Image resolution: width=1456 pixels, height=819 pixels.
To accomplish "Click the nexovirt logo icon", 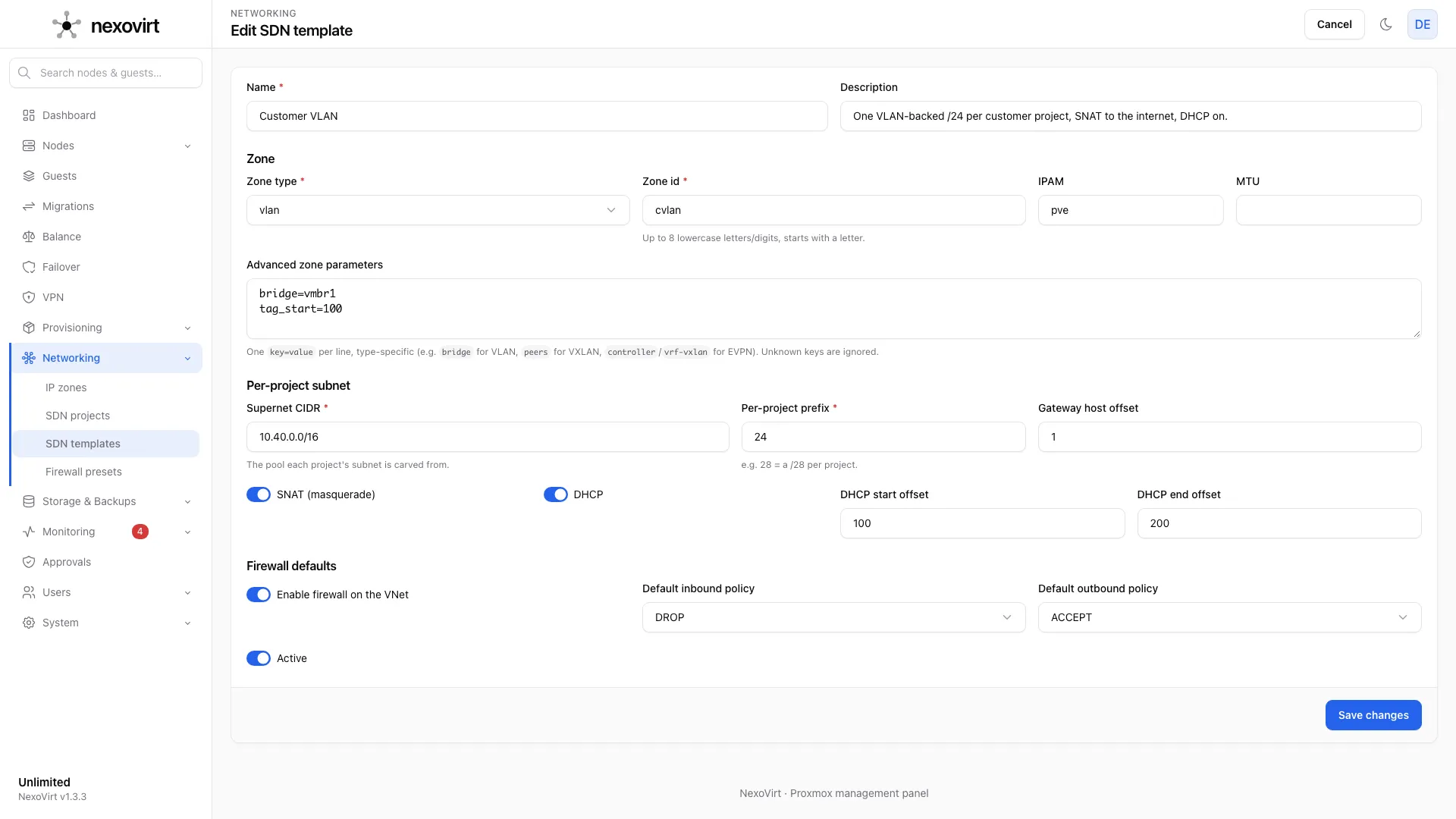I will tap(67, 25).
